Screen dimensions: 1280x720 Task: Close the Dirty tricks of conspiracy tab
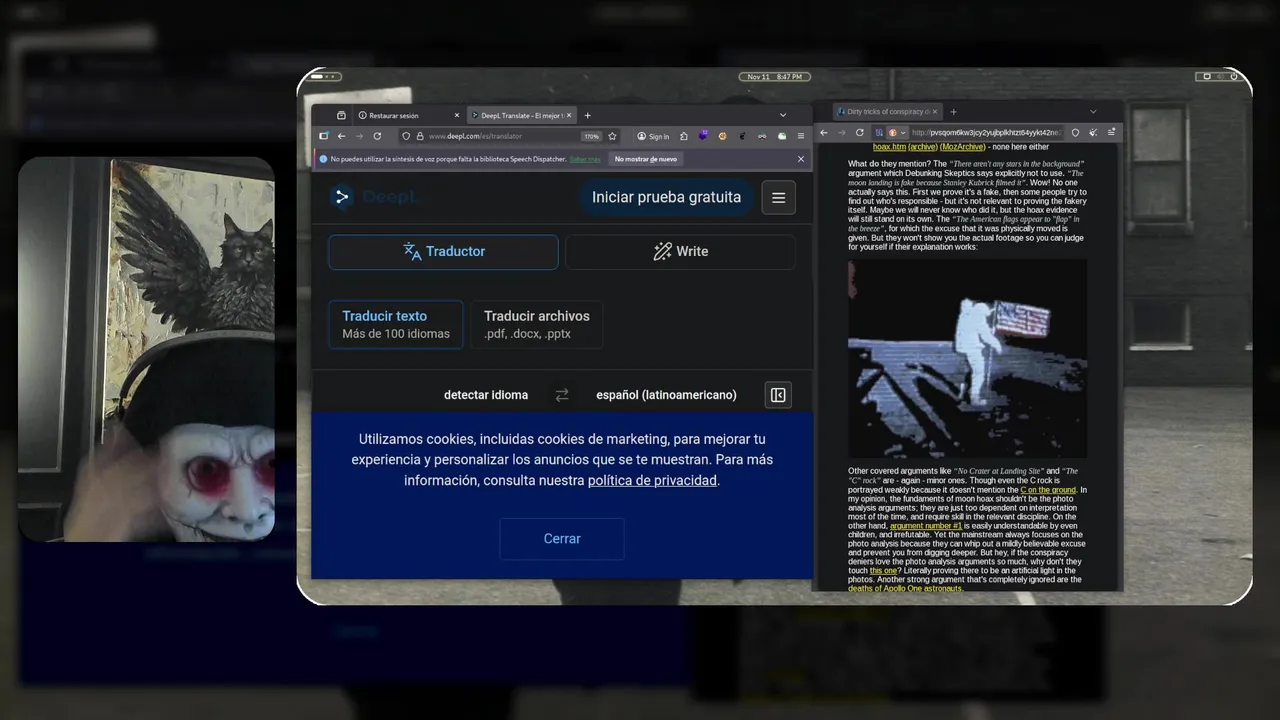935,112
